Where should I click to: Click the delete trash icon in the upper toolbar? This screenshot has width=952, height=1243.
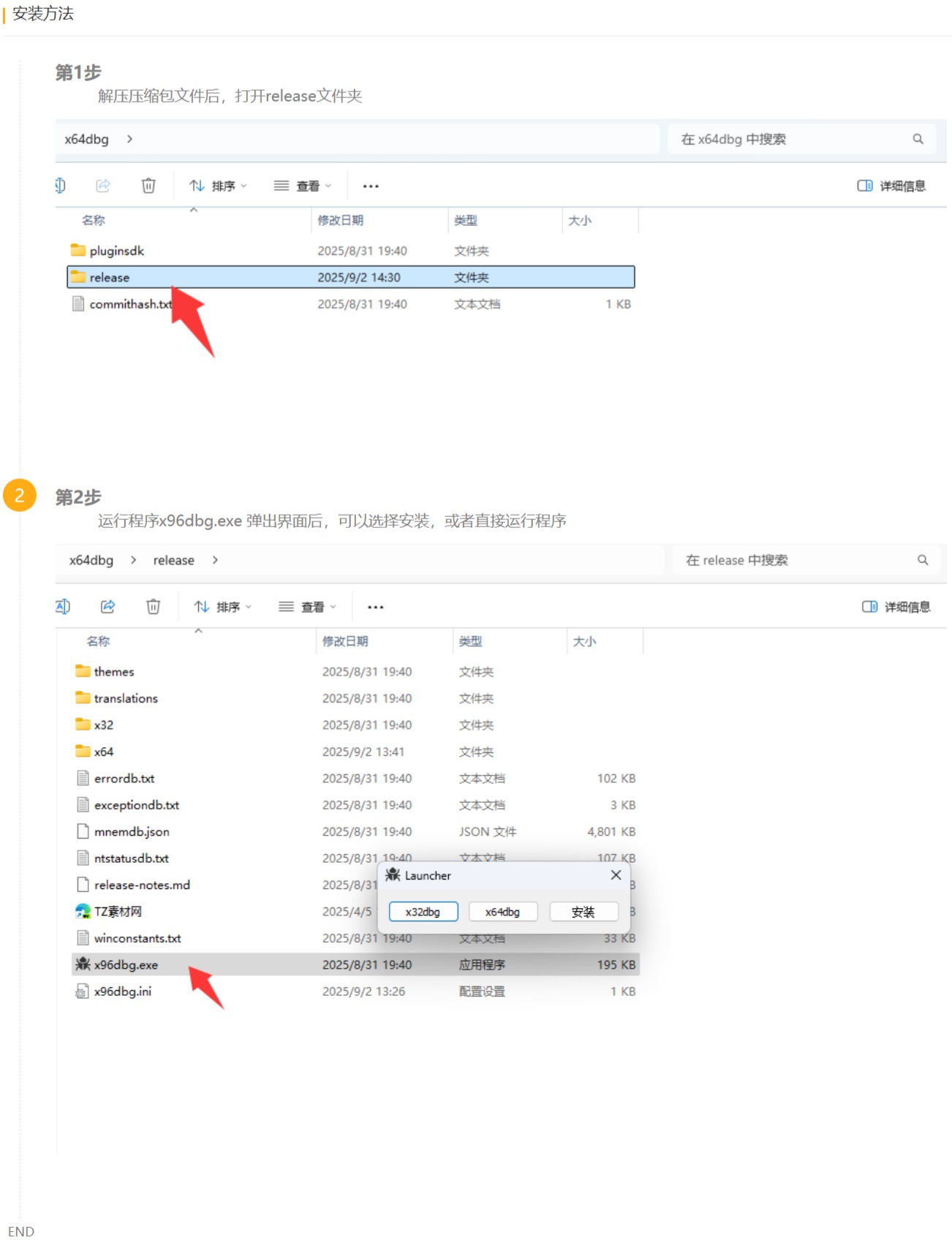[x=148, y=186]
